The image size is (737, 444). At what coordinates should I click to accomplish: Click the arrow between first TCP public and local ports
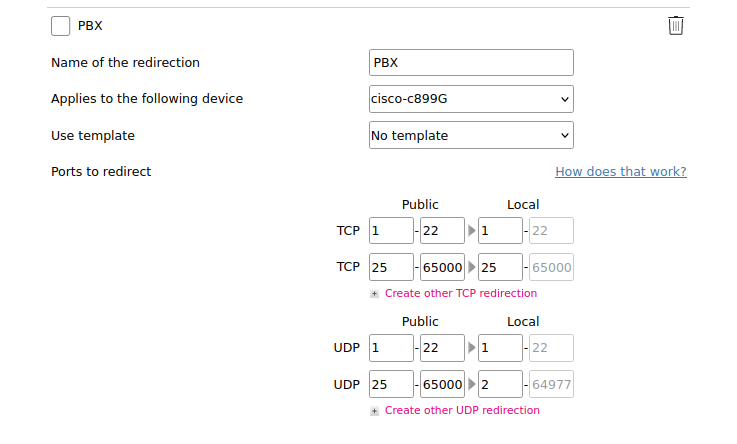pos(471,231)
